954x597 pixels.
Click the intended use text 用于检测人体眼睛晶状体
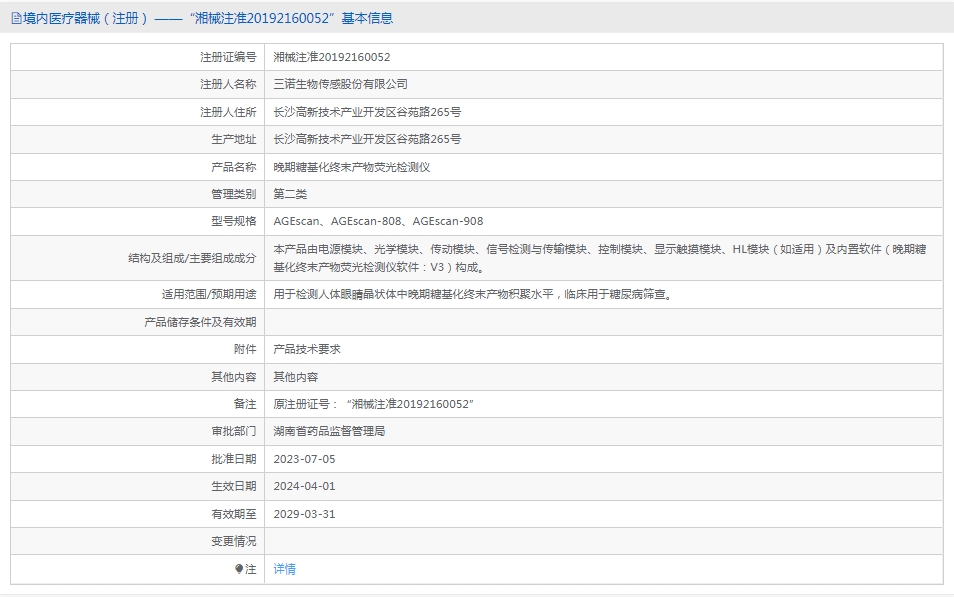(473, 295)
